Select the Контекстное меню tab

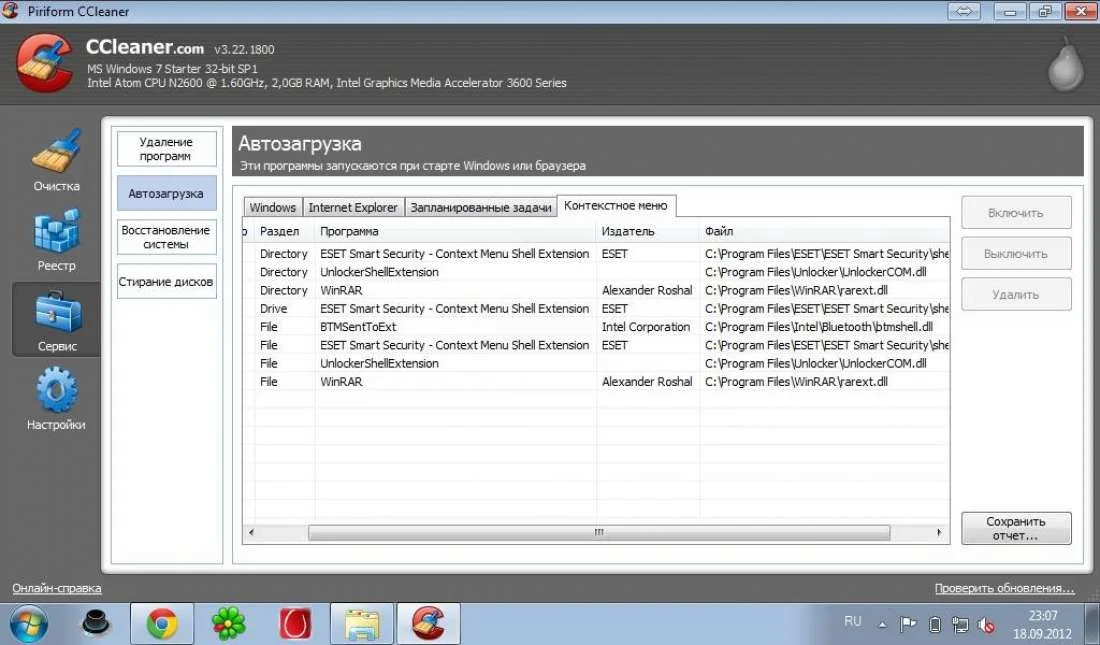(x=616, y=205)
